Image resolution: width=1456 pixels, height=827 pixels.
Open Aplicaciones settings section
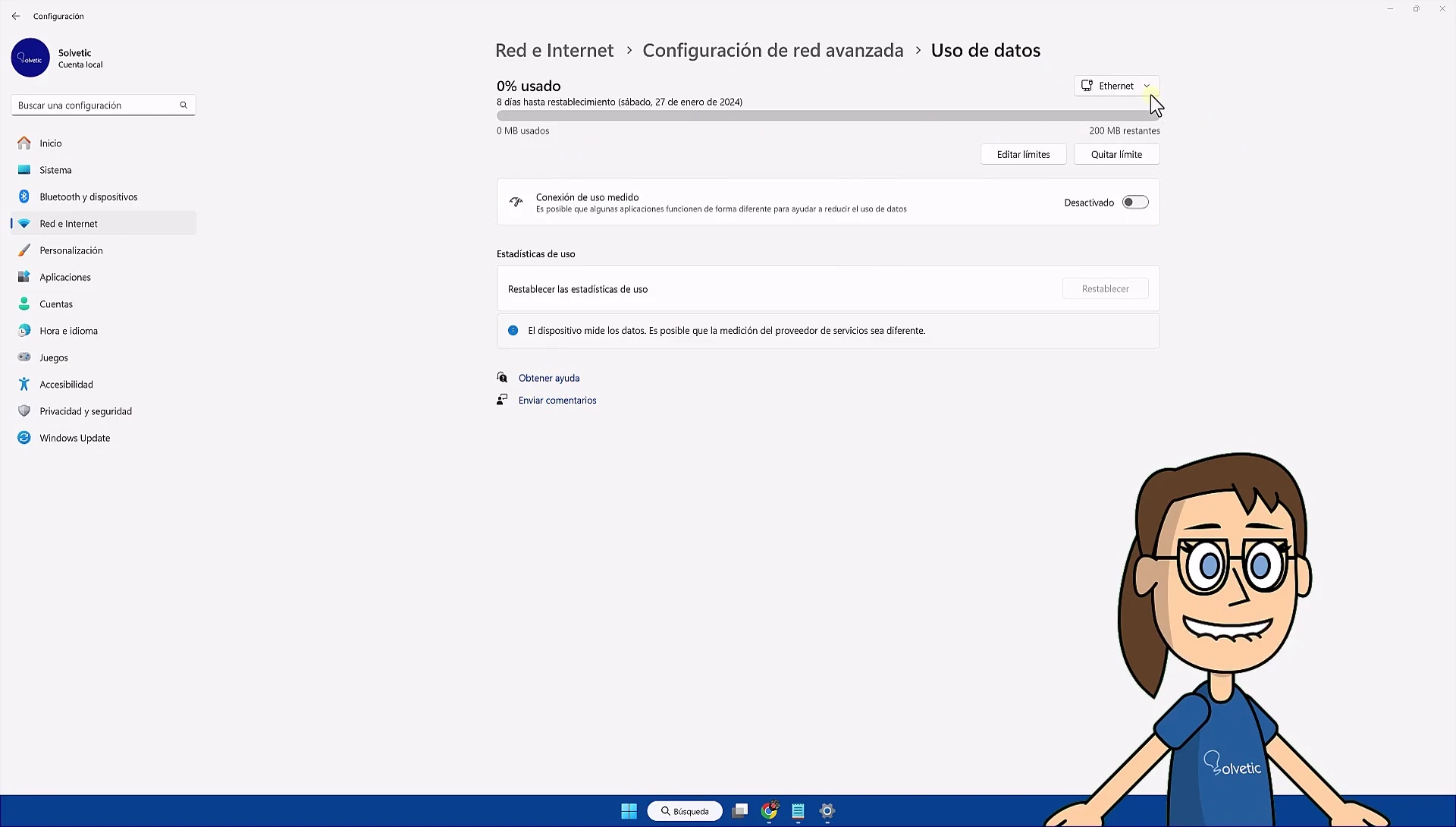coord(103,277)
